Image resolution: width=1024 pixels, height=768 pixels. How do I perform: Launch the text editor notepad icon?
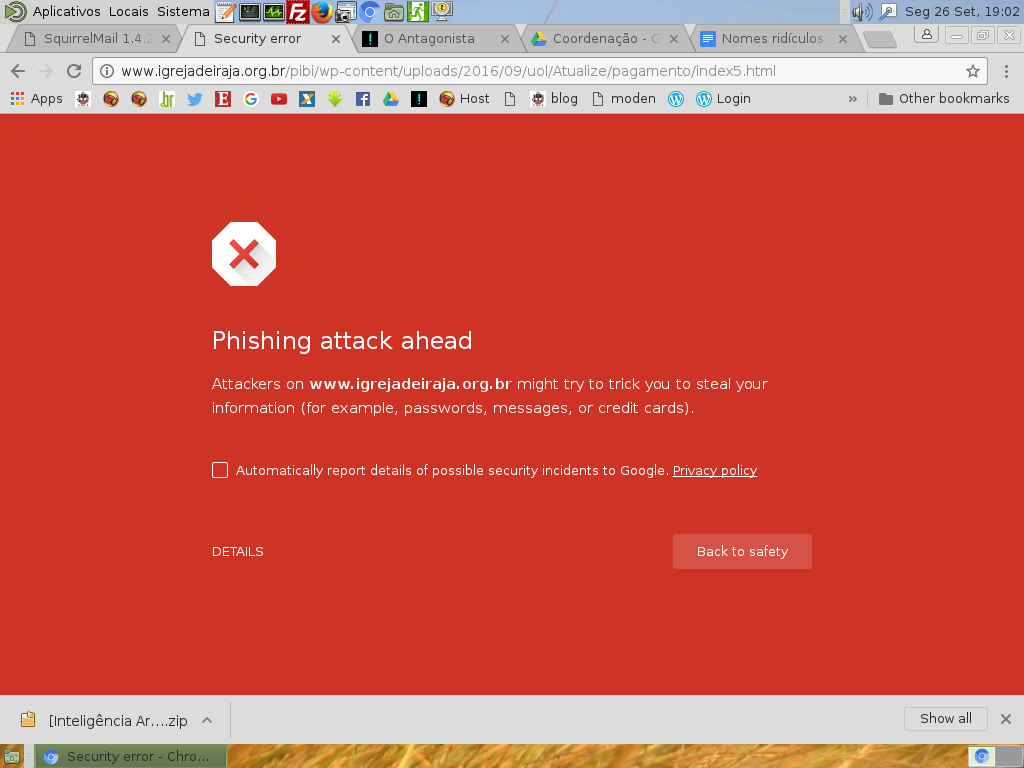[226, 12]
